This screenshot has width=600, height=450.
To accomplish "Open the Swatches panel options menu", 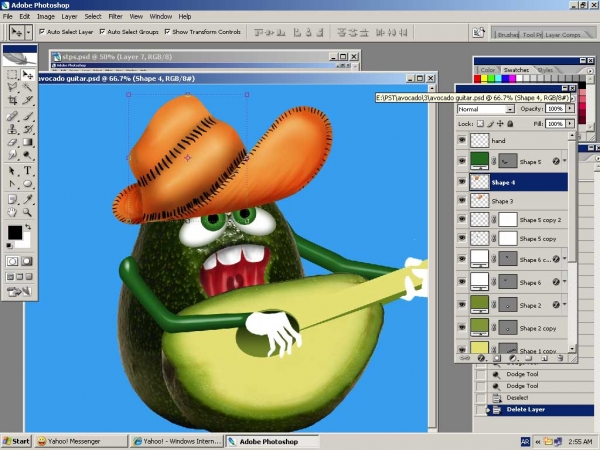I will (x=590, y=71).
